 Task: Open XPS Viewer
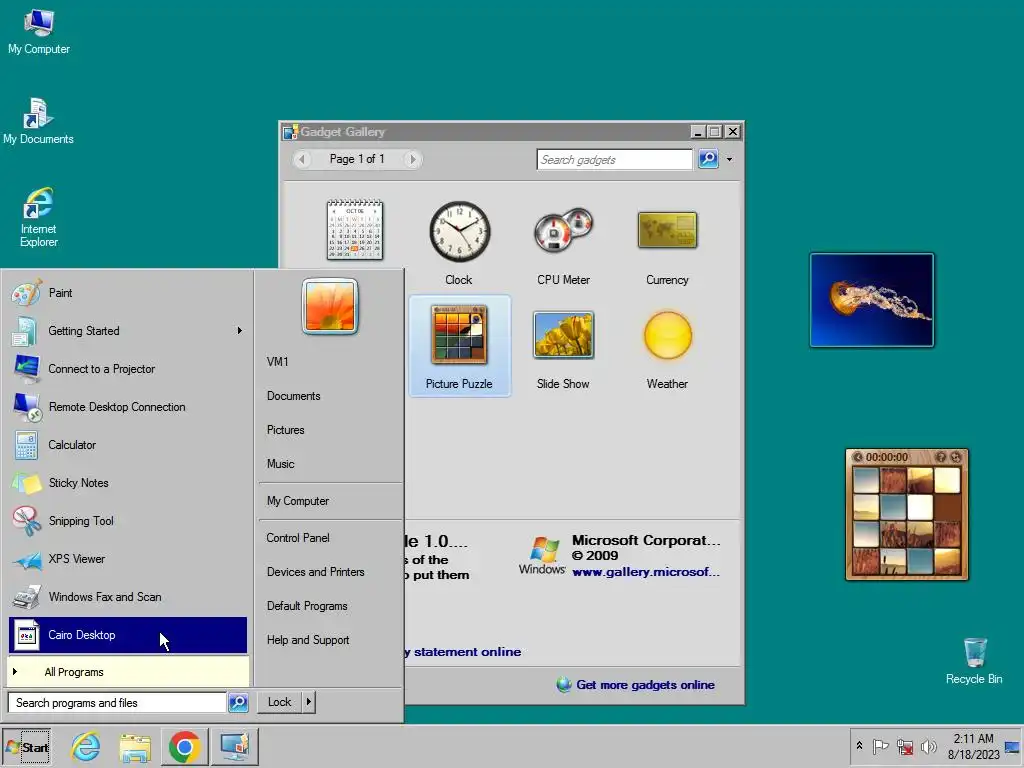tap(128, 559)
